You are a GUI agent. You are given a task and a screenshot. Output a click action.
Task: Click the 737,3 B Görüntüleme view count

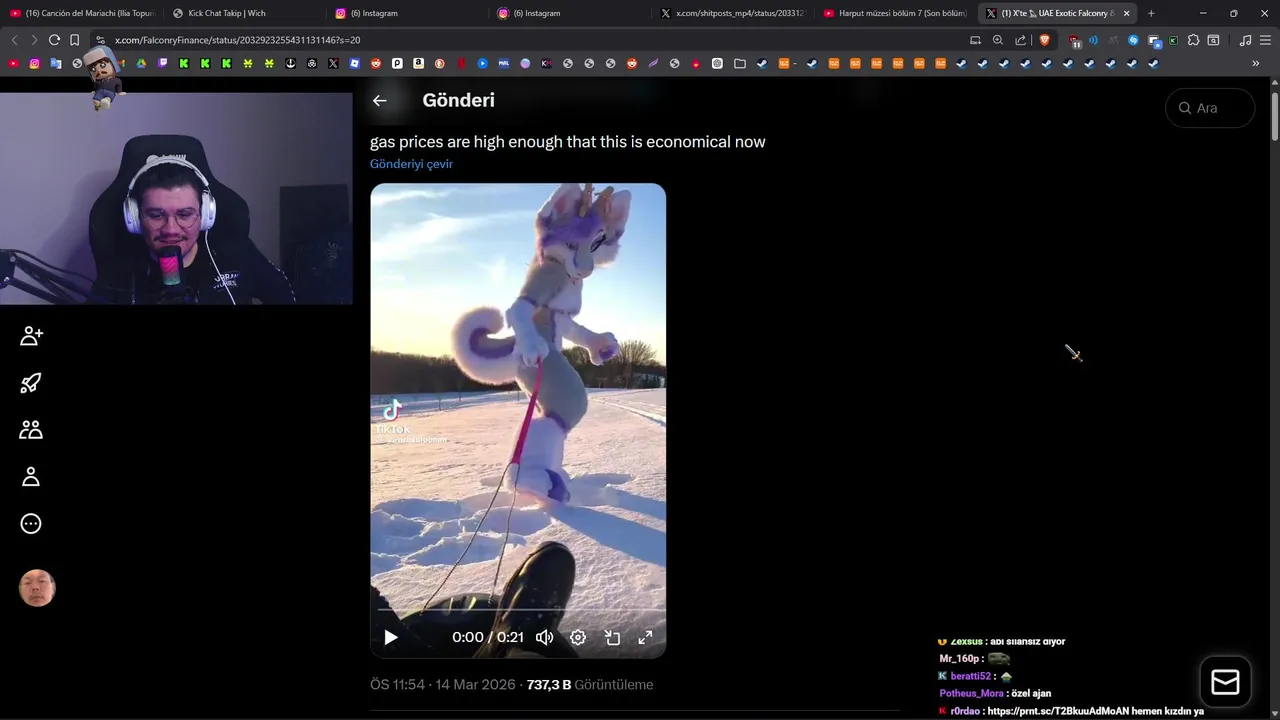coord(590,685)
